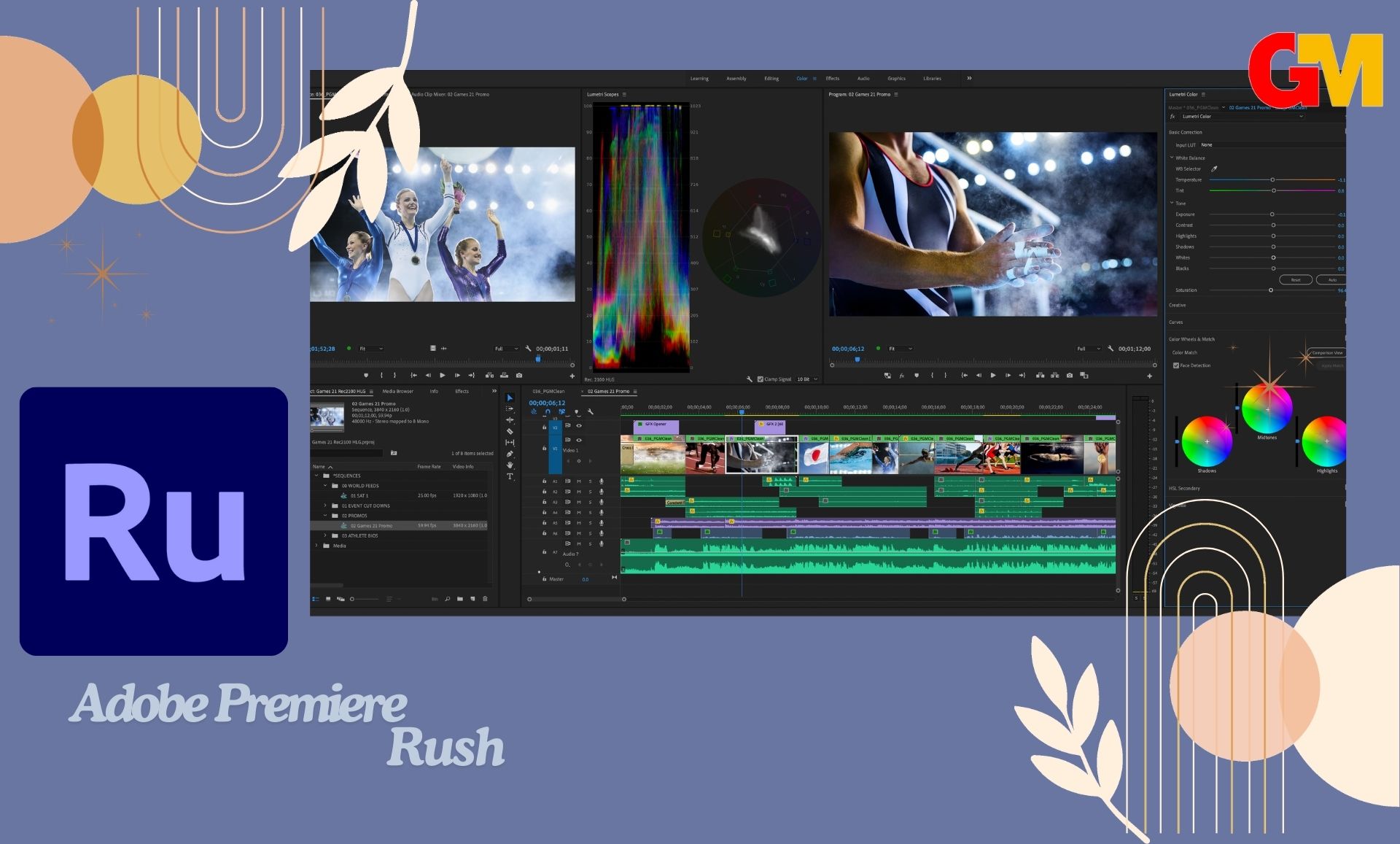Open the Media Browser tab

click(x=397, y=391)
